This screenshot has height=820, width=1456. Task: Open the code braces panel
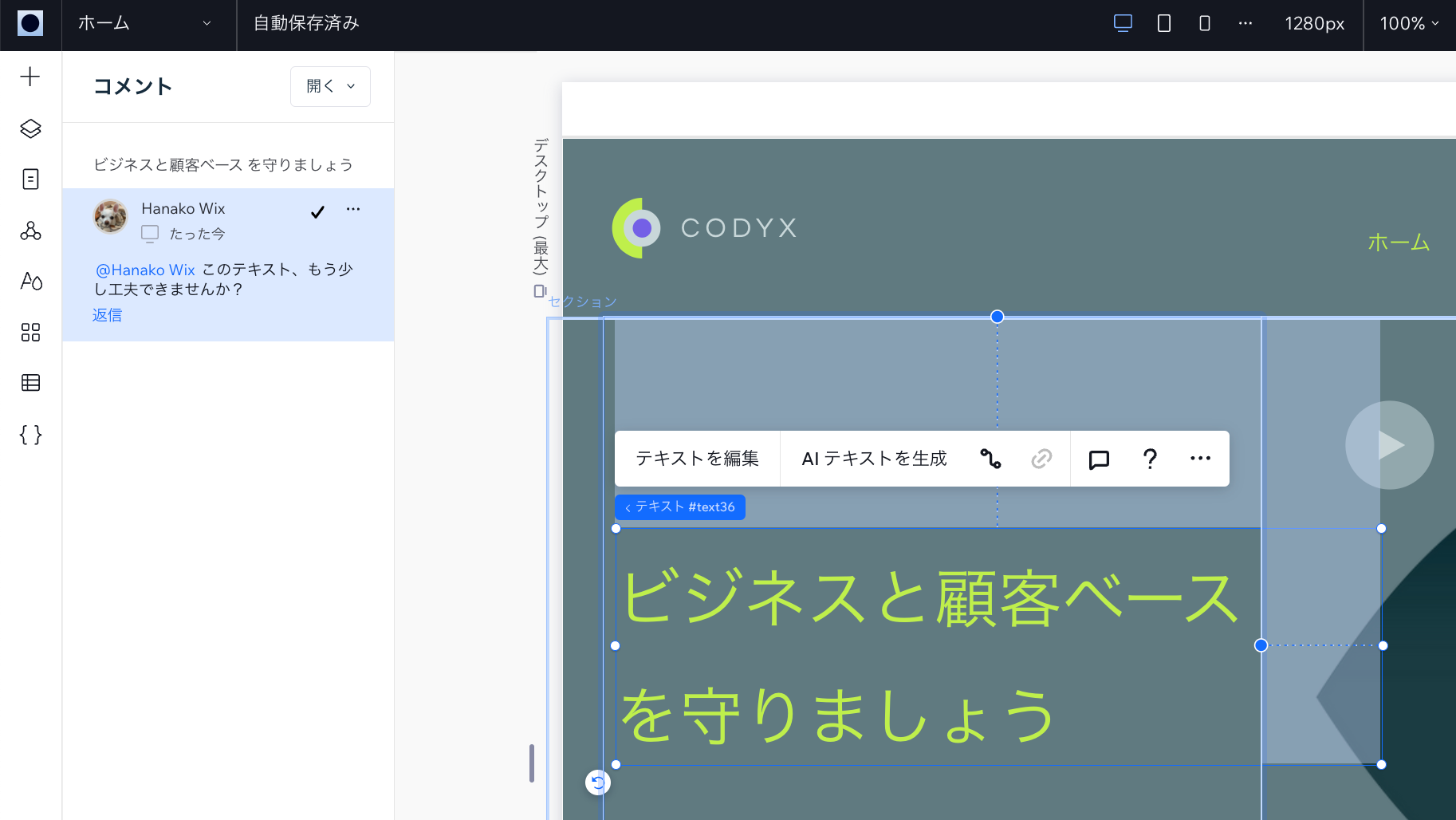click(30, 435)
